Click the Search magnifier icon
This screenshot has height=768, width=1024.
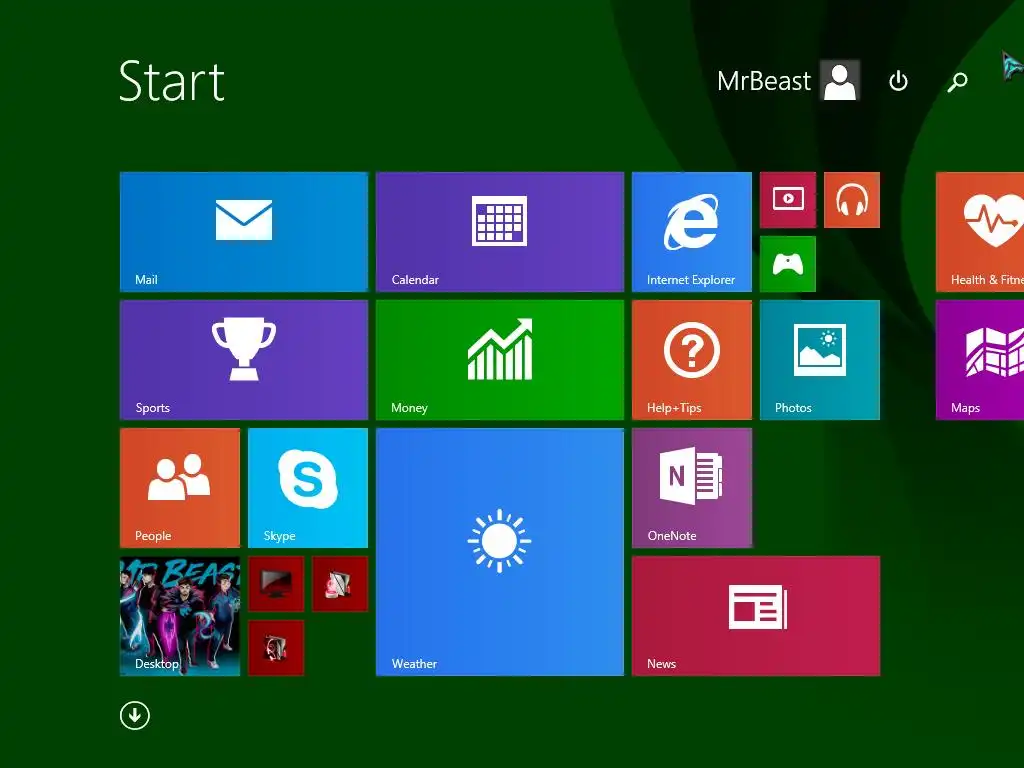tap(957, 81)
